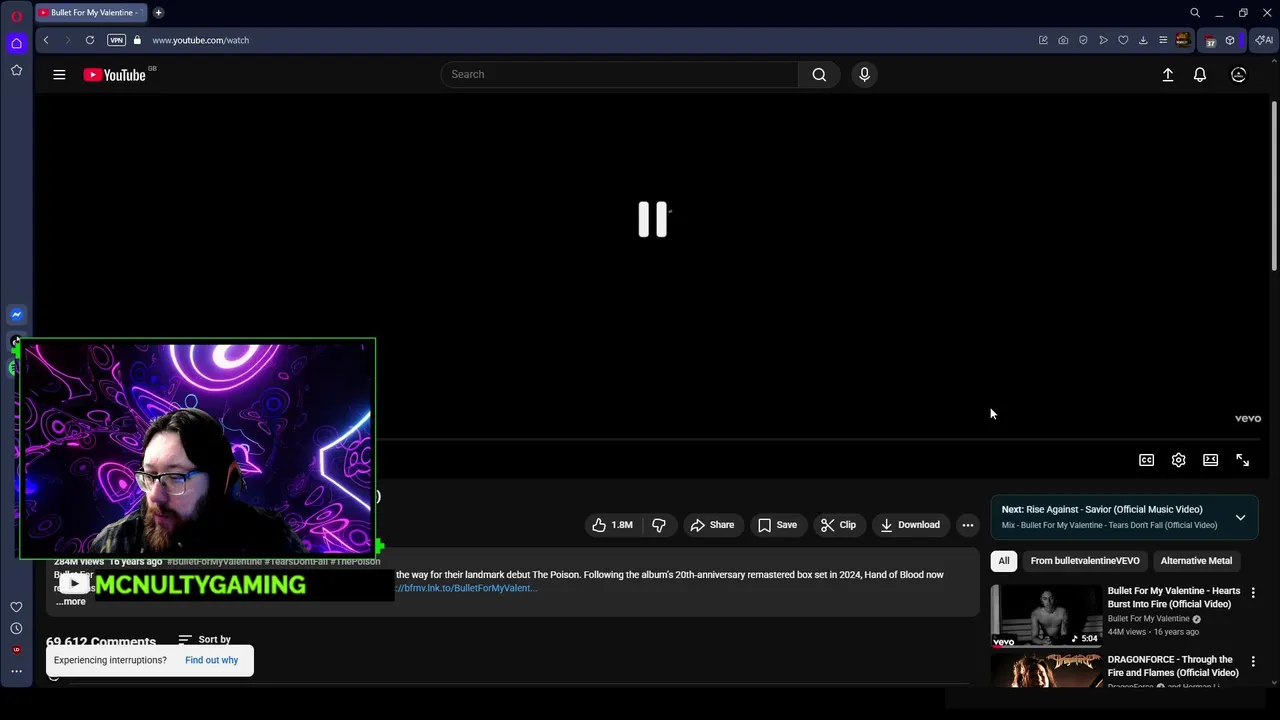Open DragonForce Through the Fire and Flames
This screenshot has height=720, width=1280.
pos(1173,666)
